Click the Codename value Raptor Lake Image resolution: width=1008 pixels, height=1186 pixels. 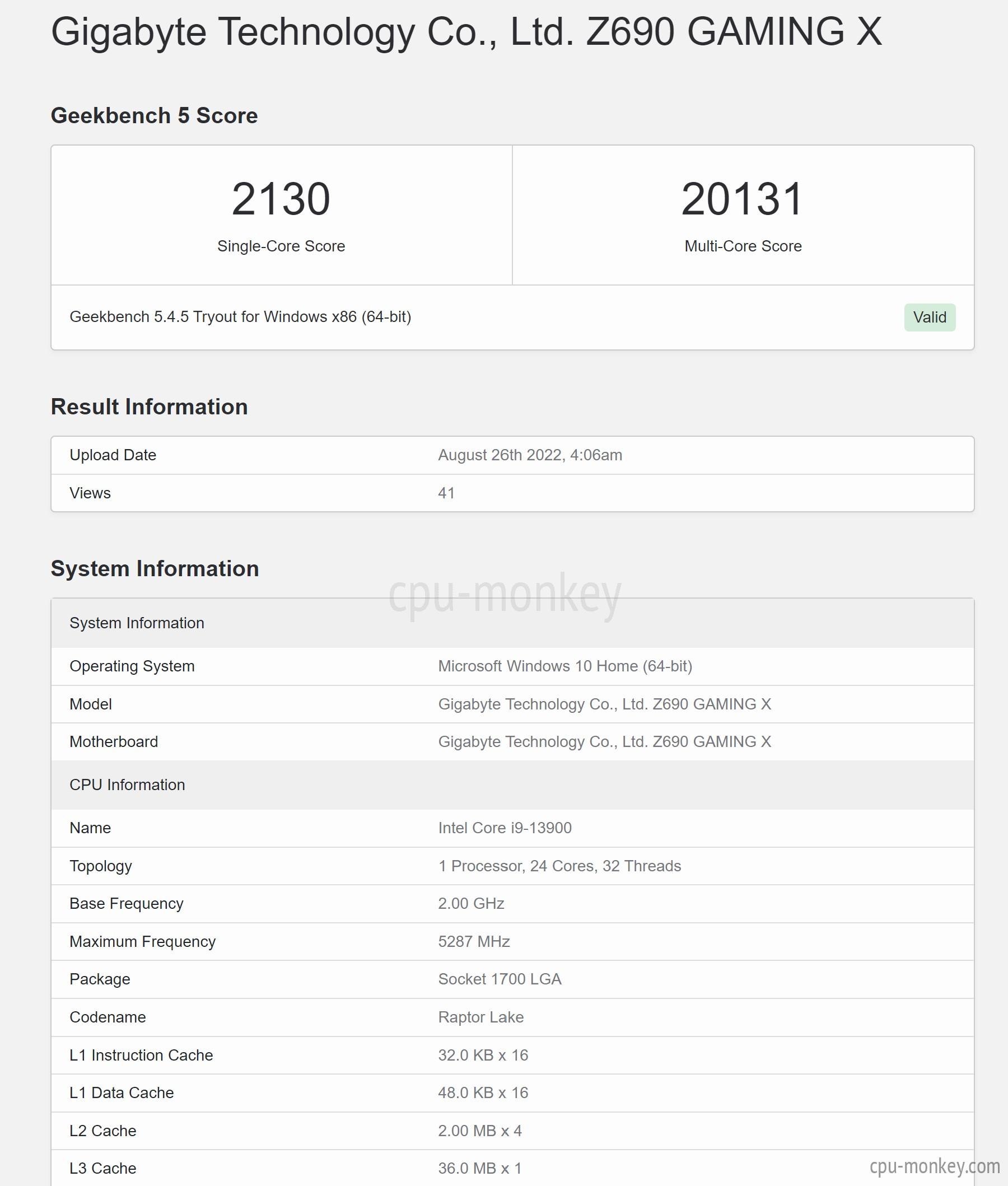(480, 1017)
